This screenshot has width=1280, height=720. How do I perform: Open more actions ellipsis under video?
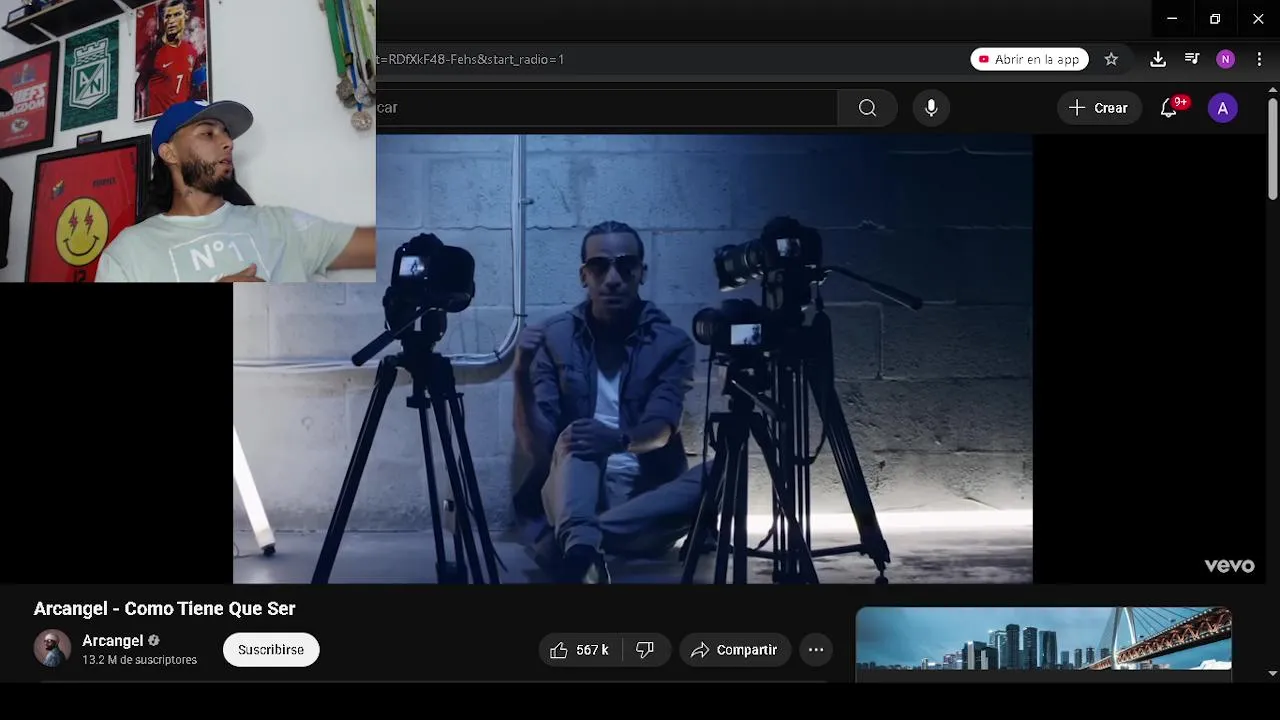pyautogui.click(x=816, y=650)
